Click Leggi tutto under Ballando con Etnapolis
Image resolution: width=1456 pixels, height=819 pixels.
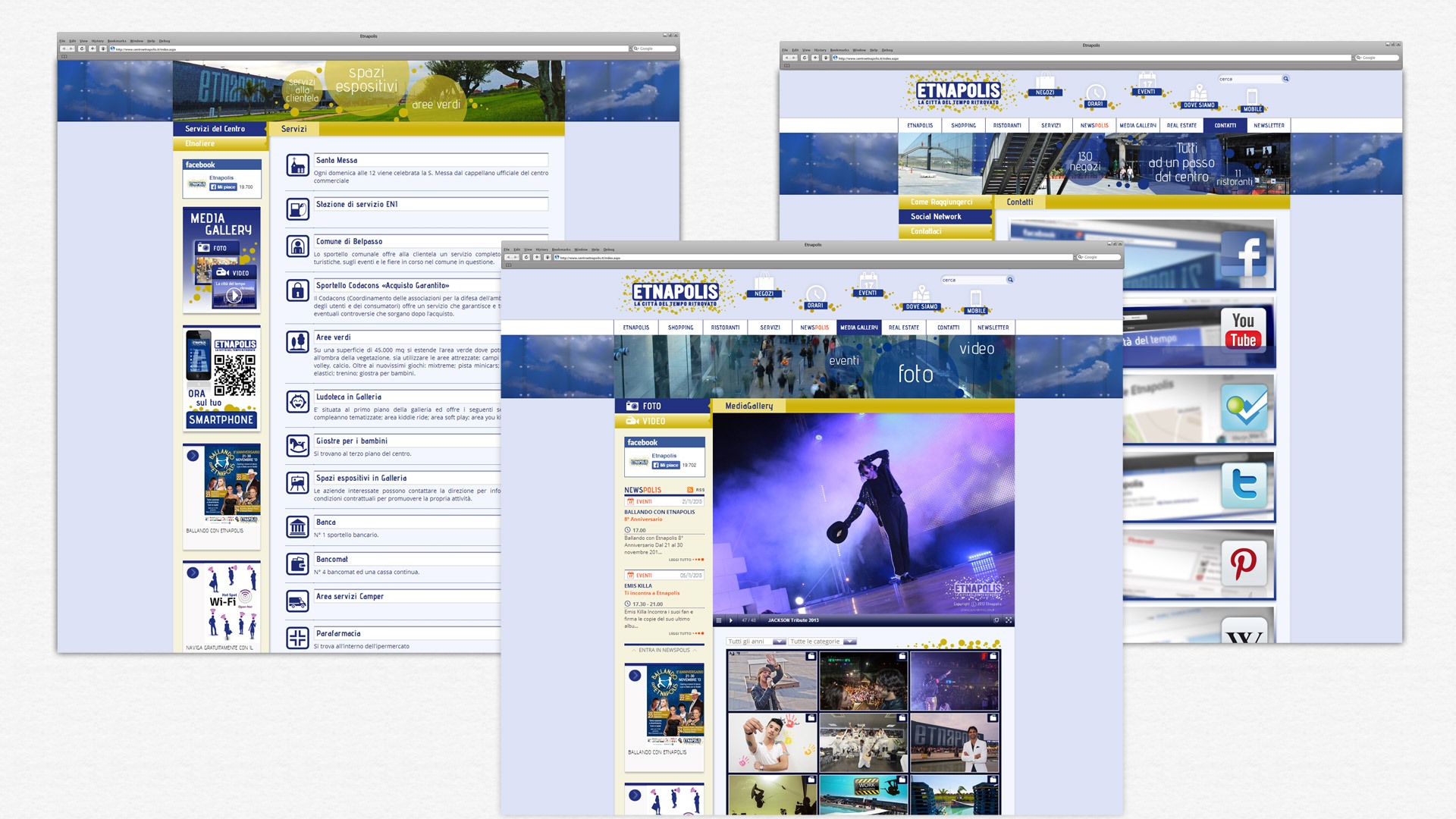tap(686, 560)
